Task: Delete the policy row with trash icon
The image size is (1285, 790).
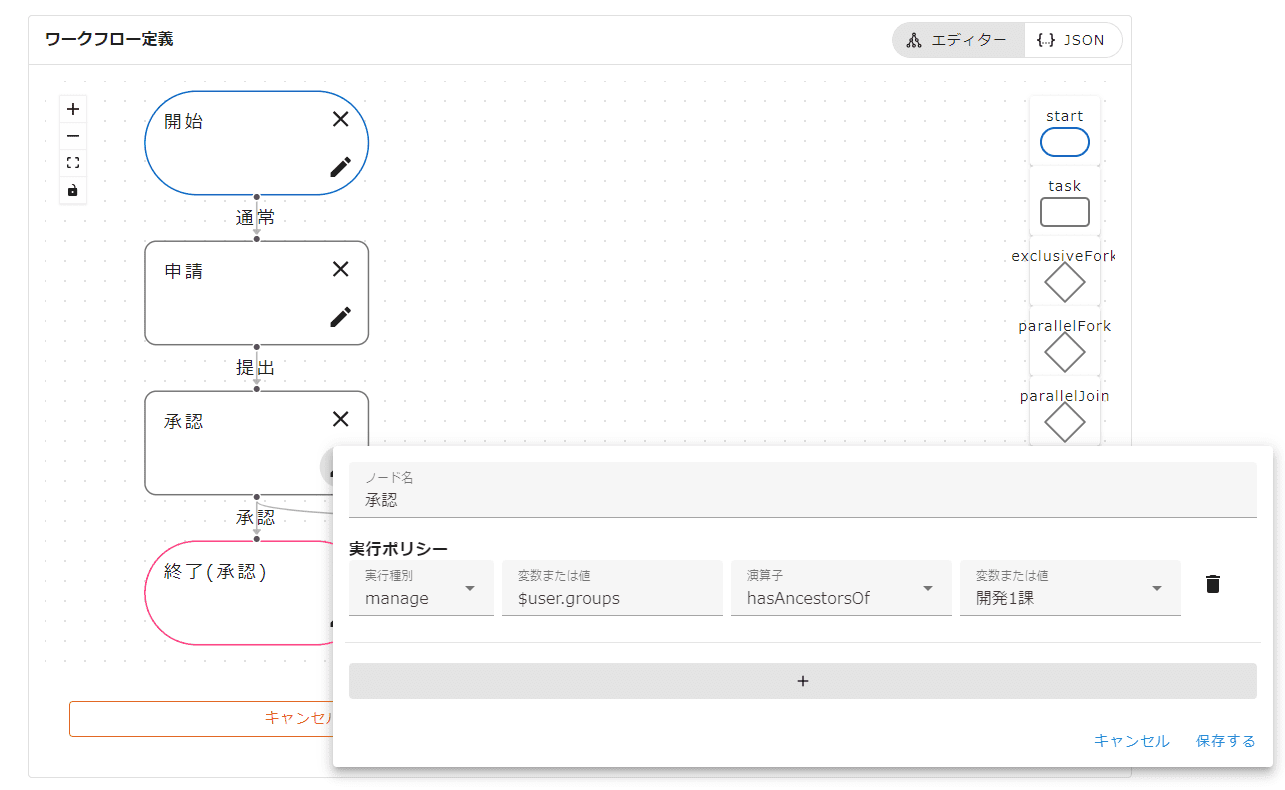Action: coord(1212,585)
